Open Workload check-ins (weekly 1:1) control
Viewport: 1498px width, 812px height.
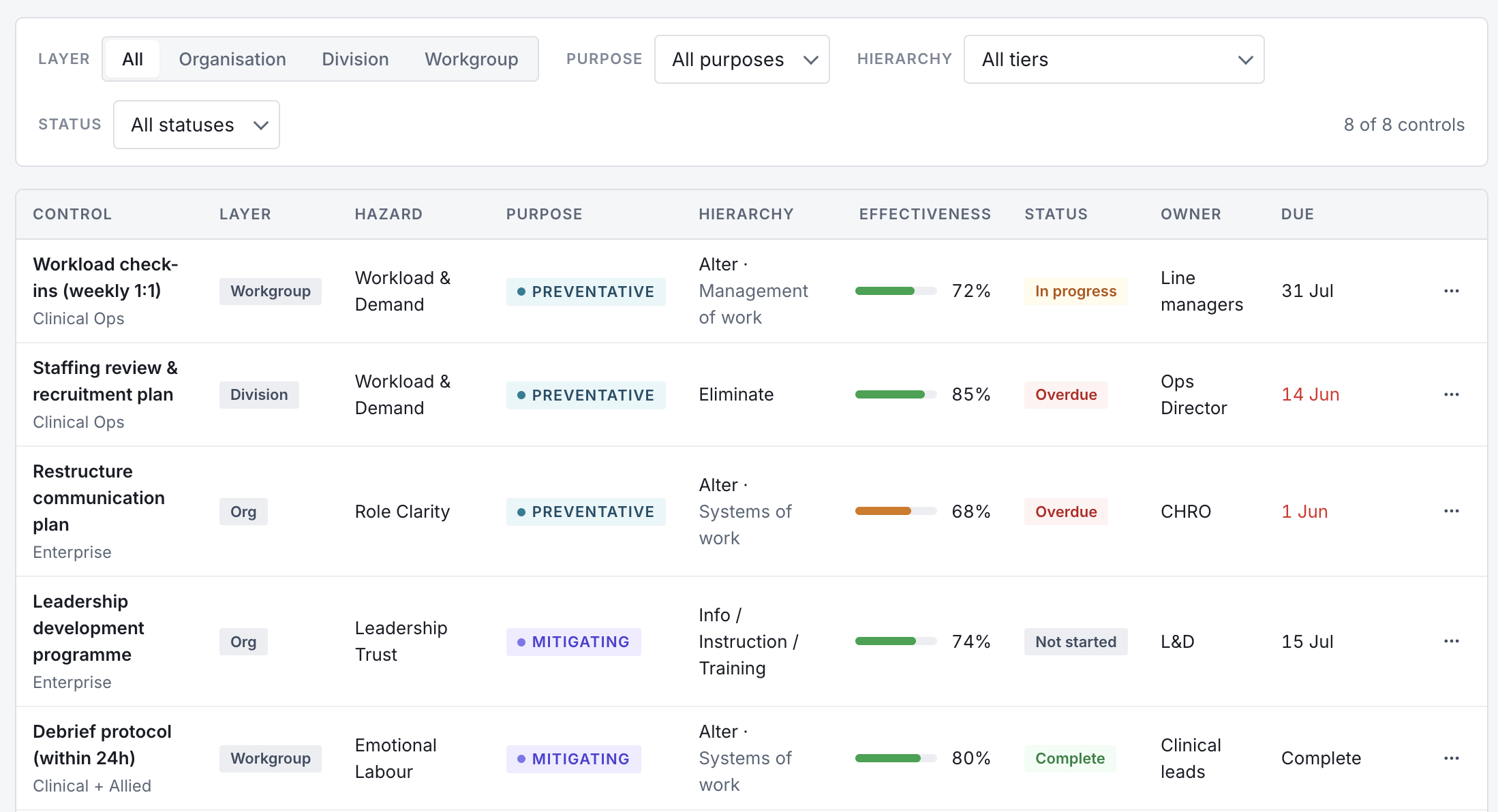tap(106, 277)
